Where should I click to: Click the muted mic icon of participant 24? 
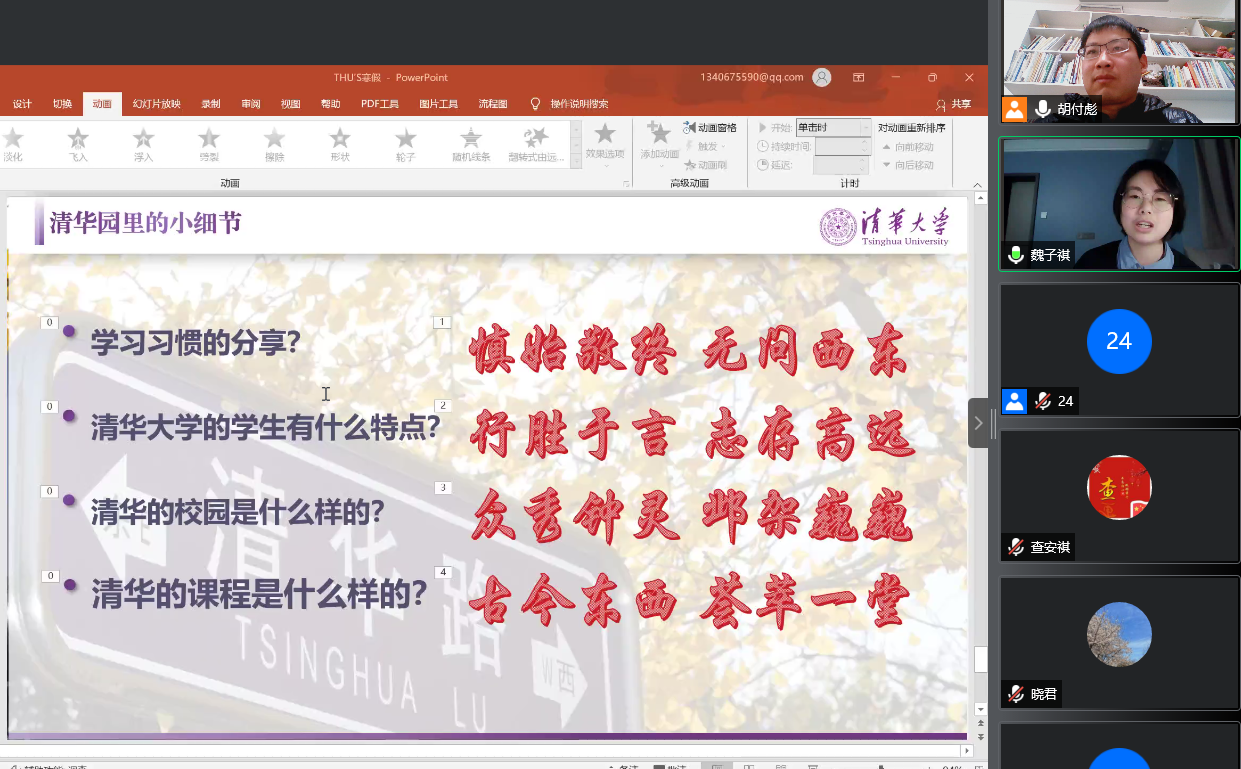click(x=1043, y=401)
